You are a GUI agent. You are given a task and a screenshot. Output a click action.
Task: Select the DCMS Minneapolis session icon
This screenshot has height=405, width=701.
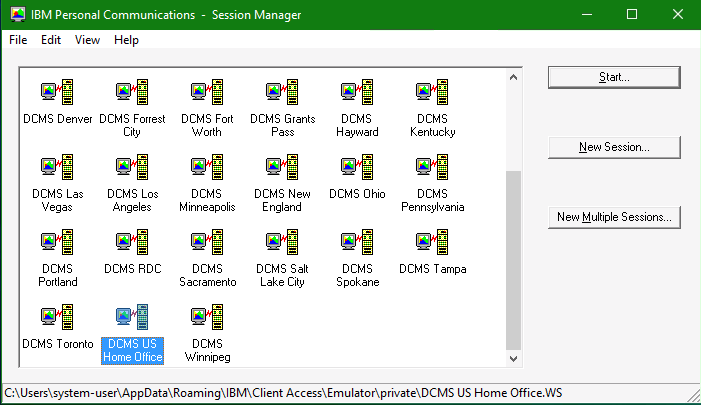pyautogui.click(x=207, y=167)
